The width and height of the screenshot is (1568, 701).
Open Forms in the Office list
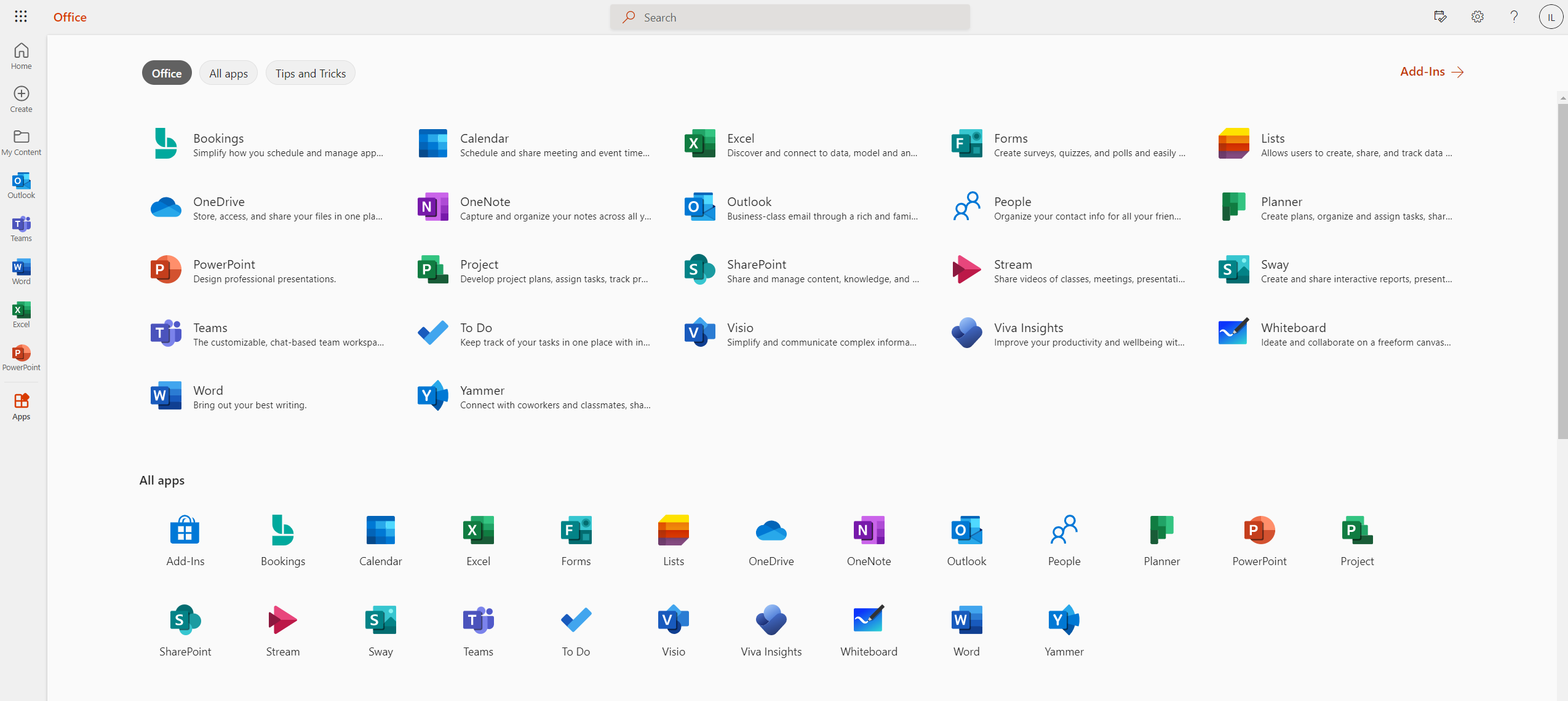(x=1069, y=145)
